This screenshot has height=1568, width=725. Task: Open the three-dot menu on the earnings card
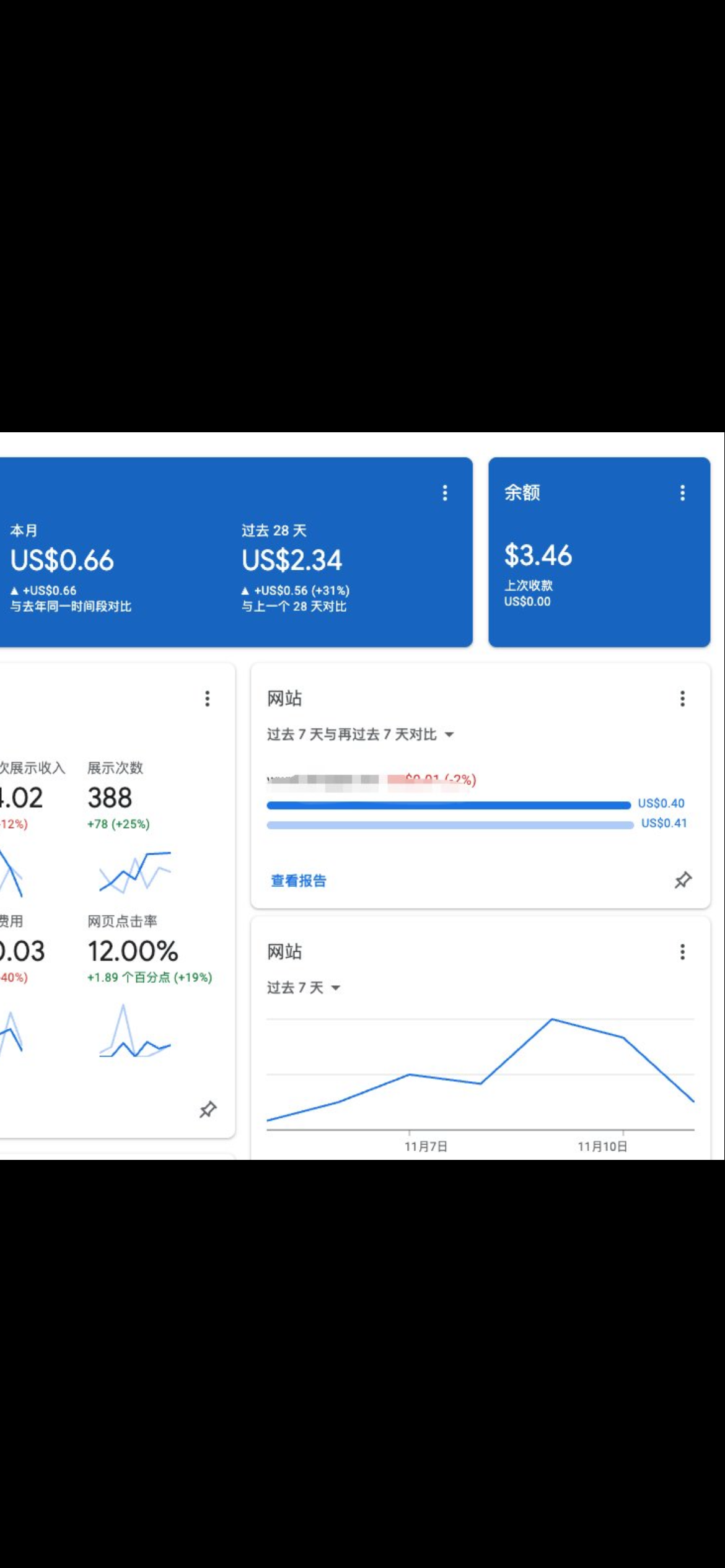coord(444,493)
